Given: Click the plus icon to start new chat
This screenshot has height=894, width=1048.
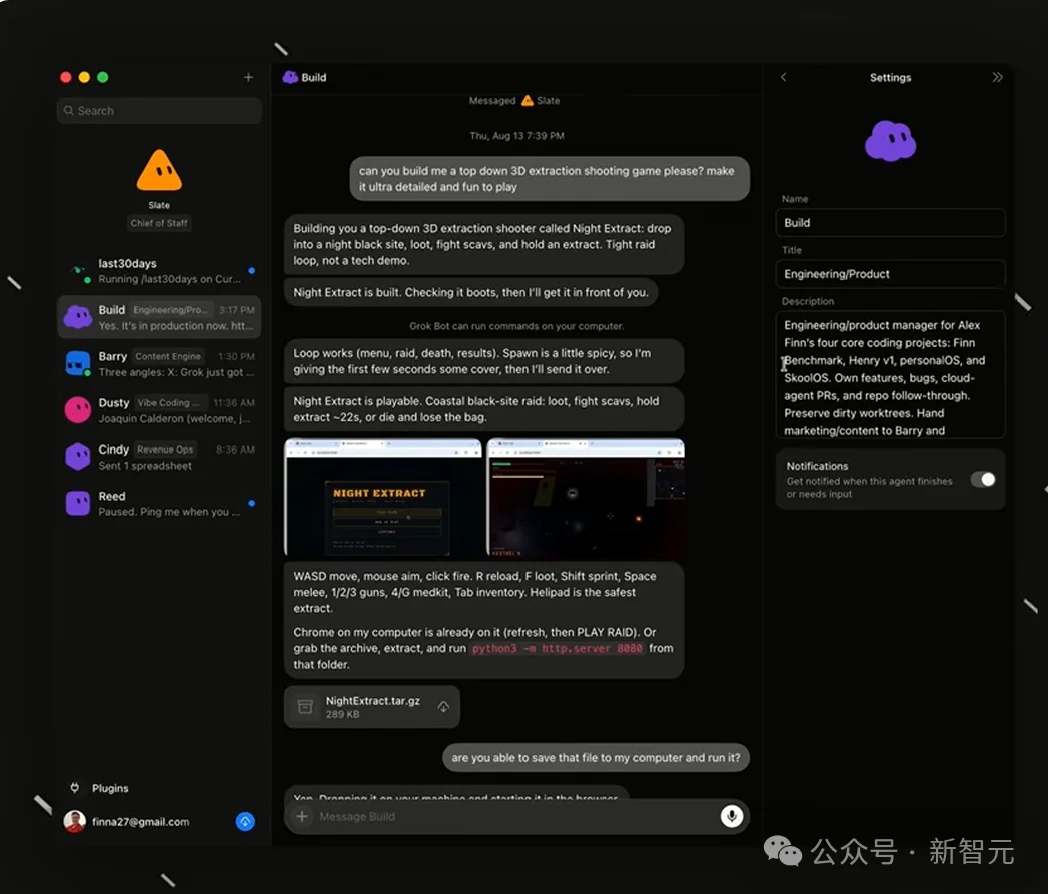Looking at the screenshot, I should pos(248,78).
